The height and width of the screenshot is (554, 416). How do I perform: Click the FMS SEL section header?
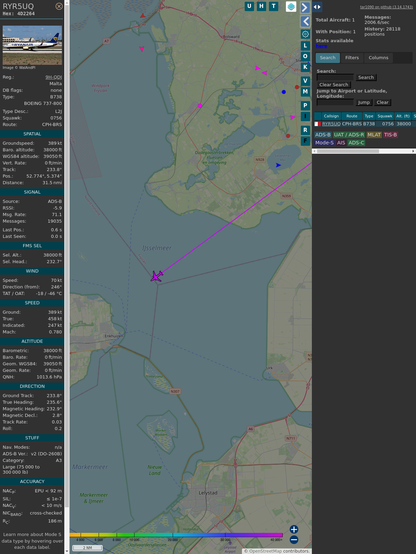32,246
